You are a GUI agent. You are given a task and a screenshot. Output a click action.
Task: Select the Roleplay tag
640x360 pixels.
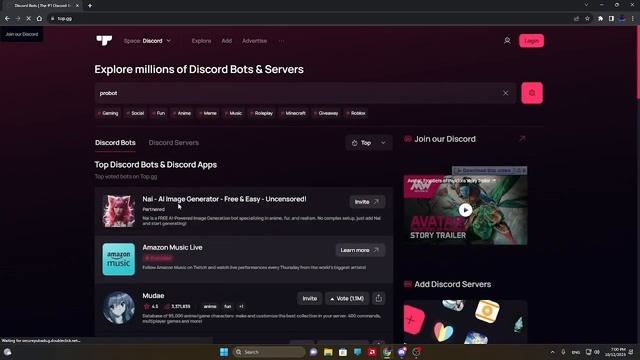[262, 113]
